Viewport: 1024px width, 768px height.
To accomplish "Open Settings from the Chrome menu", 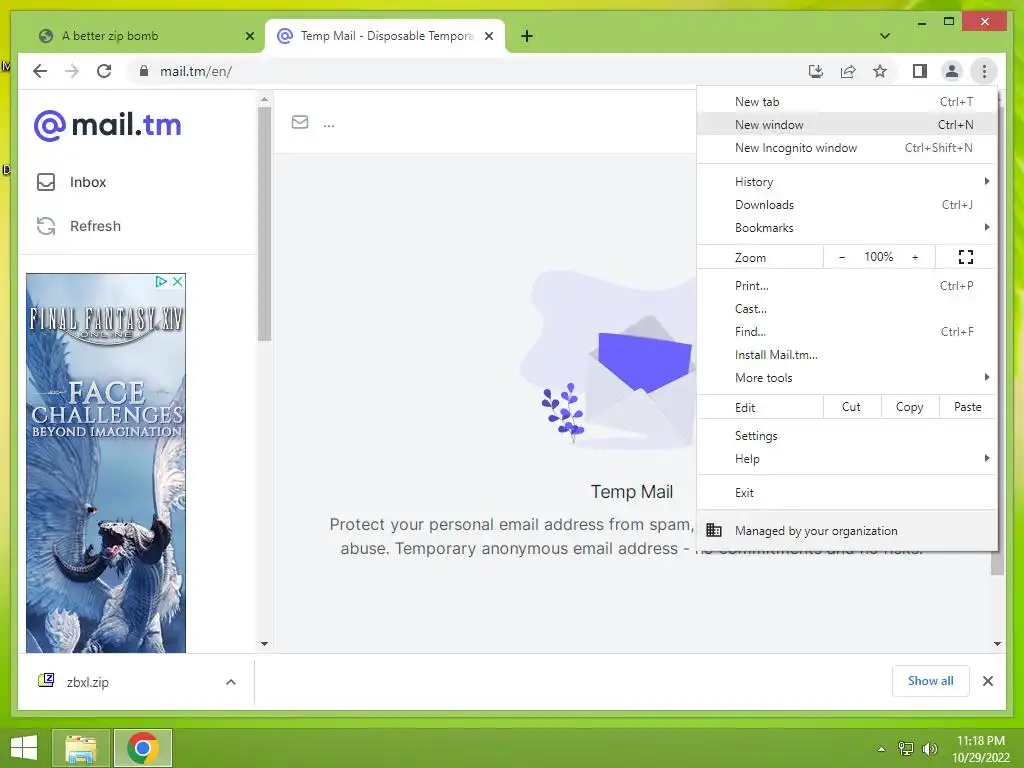I will 846,436.
